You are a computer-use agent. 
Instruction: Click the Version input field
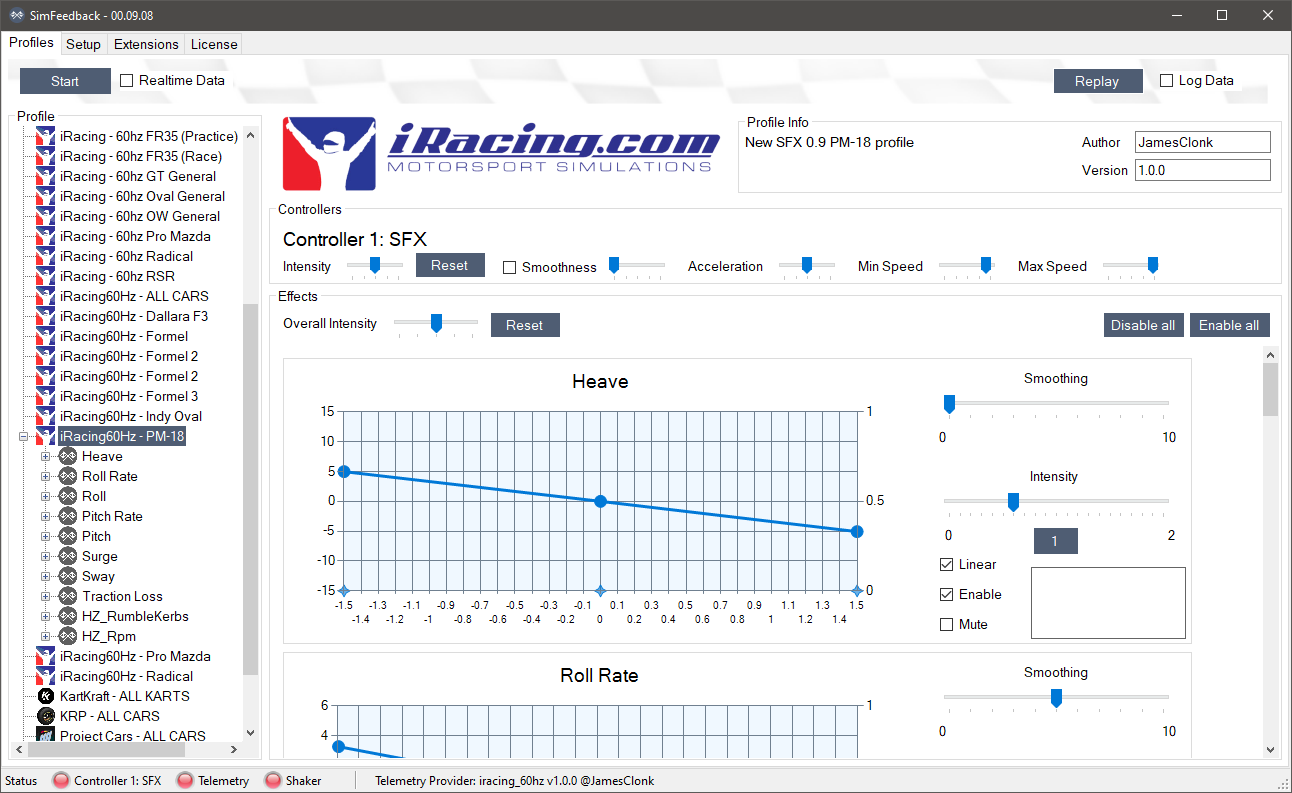pos(1203,170)
